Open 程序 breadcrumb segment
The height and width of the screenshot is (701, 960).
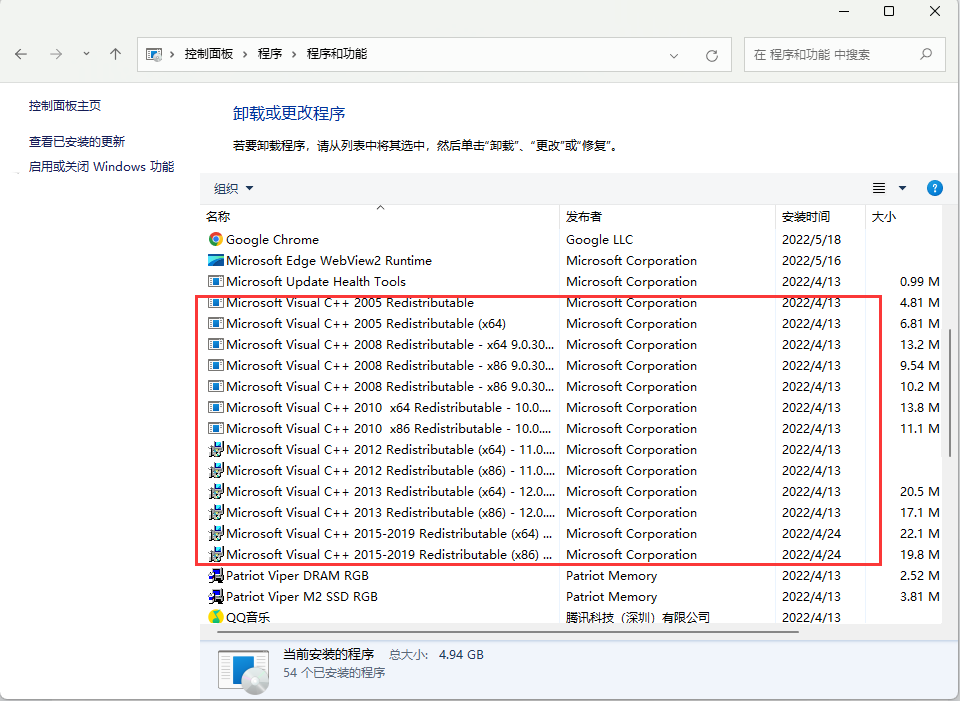click(270, 54)
